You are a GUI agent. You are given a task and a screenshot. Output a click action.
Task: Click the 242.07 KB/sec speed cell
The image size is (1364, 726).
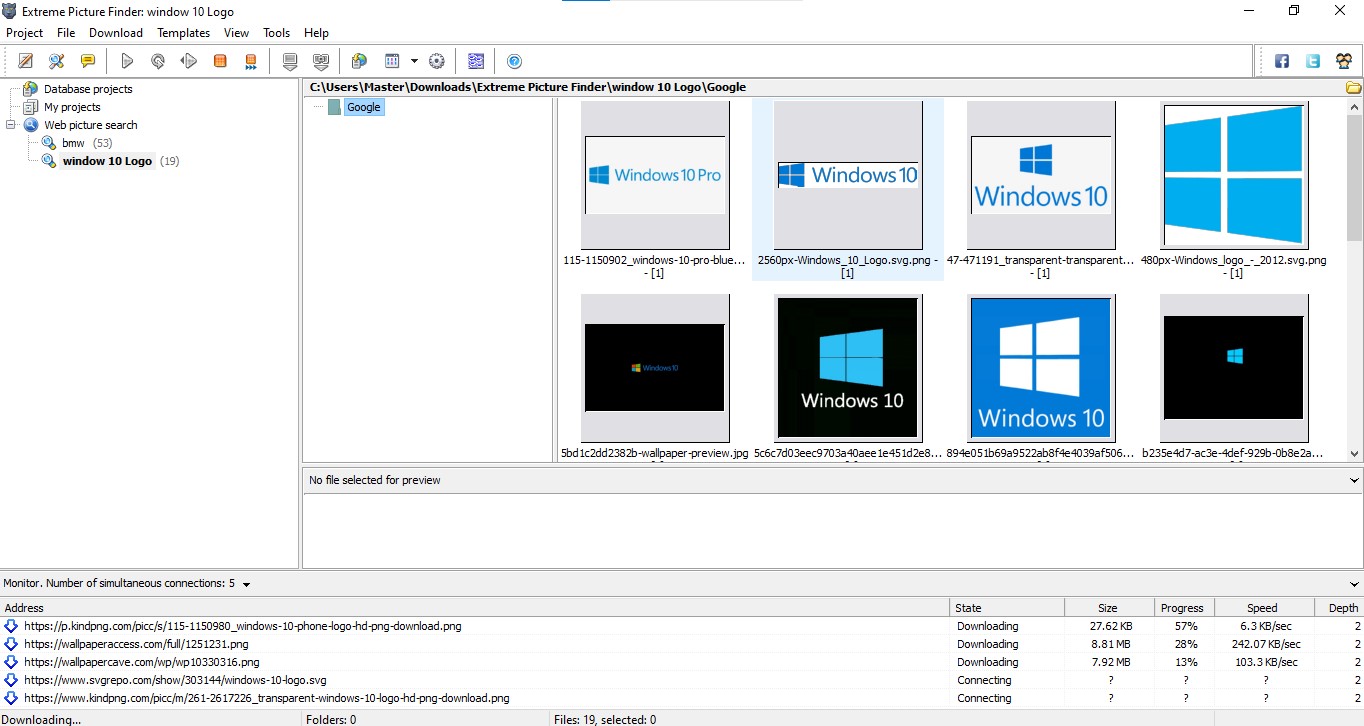point(1266,644)
